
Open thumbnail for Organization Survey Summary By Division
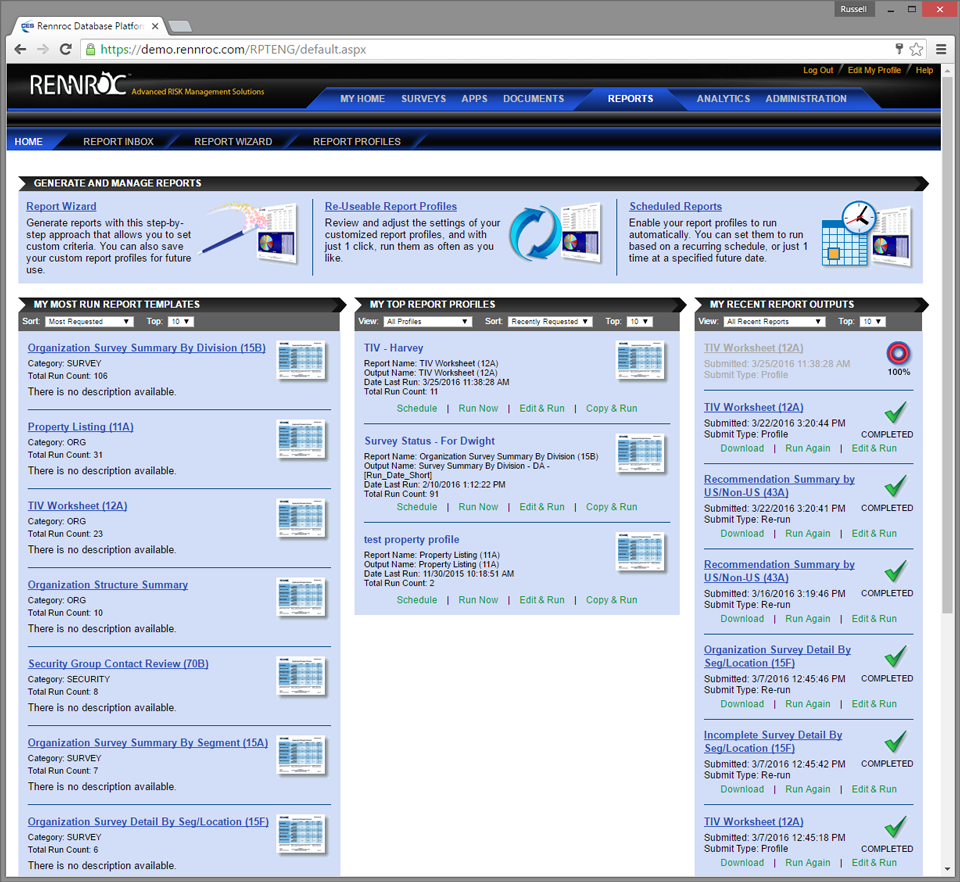click(301, 361)
